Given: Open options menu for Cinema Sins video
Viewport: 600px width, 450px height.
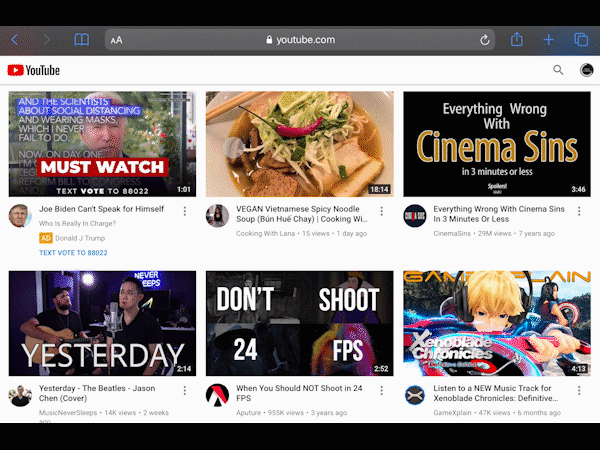Looking at the screenshot, I should click(579, 211).
